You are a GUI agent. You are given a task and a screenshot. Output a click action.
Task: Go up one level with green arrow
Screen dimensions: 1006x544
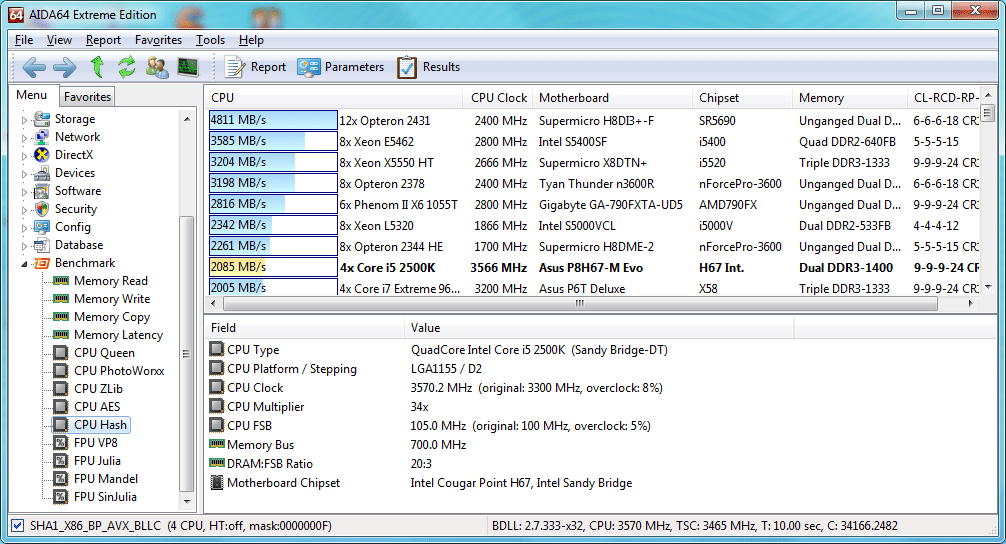point(98,67)
